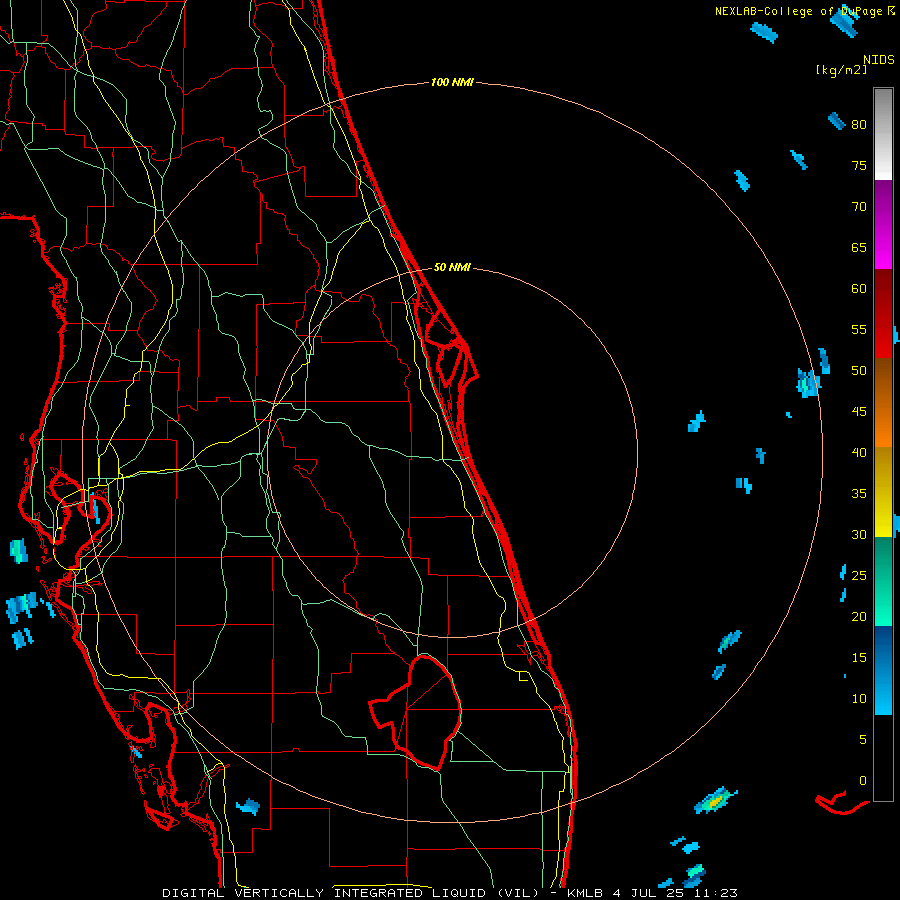Select the black bottom segment of the color scale
This screenshot has height=900, width=900.
click(x=883, y=758)
